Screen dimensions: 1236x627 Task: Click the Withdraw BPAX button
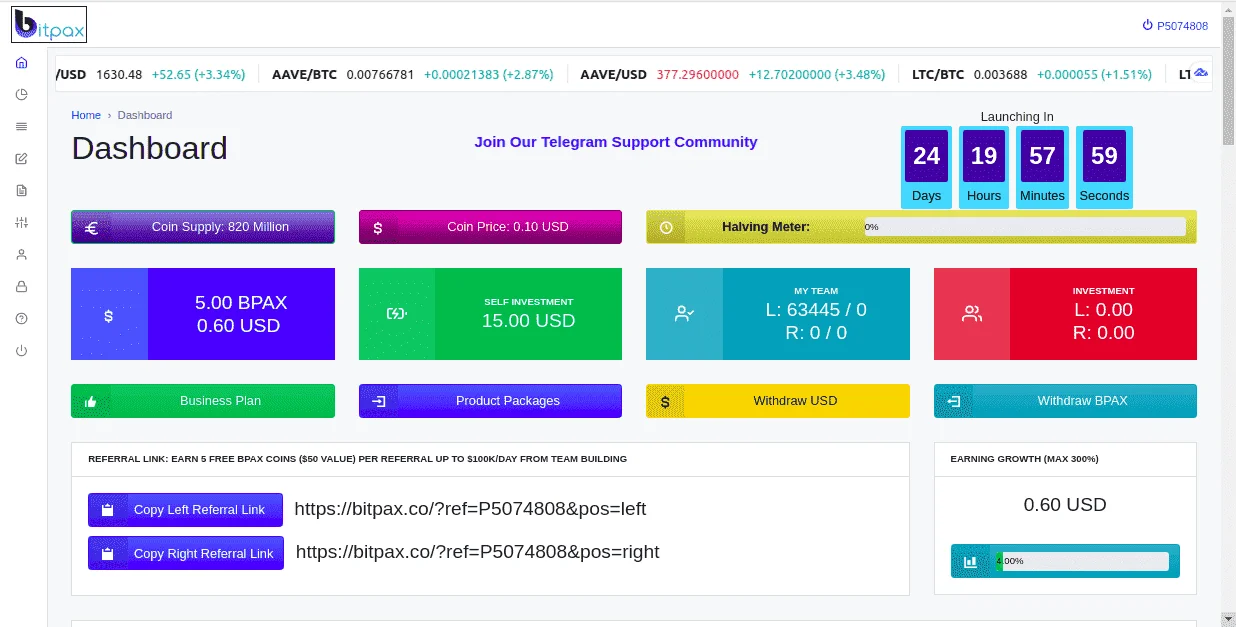pyautogui.click(x=1065, y=401)
